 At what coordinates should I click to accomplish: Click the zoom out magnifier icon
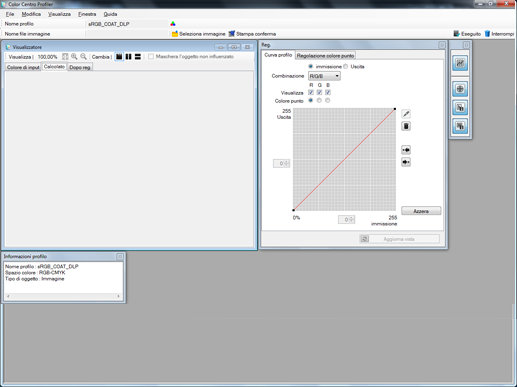pyautogui.click(x=83, y=57)
